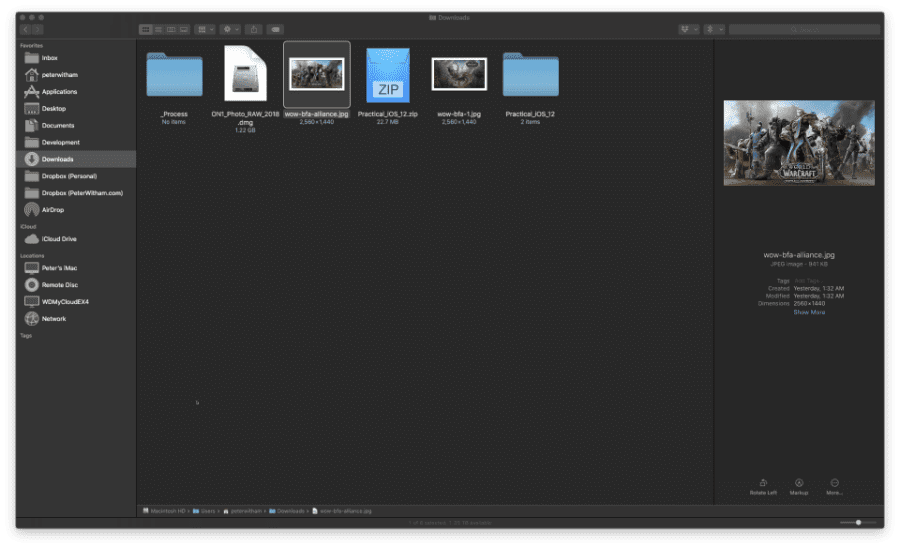The image size is (900, 548).
Task: Open Dropbox (PeterWitham.com) in the sidebar
Action: point(76,193)
